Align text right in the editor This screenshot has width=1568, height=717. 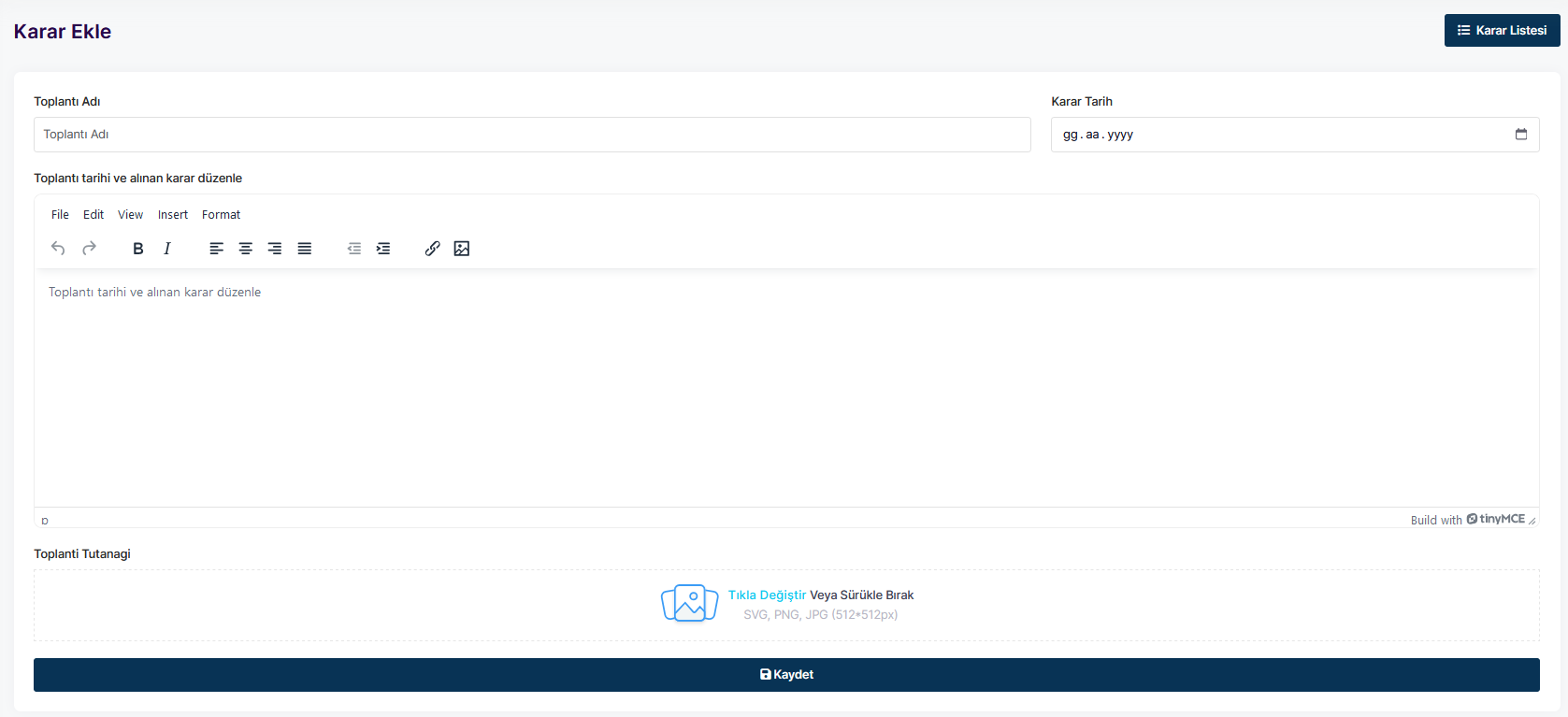[x=275, y=249]
